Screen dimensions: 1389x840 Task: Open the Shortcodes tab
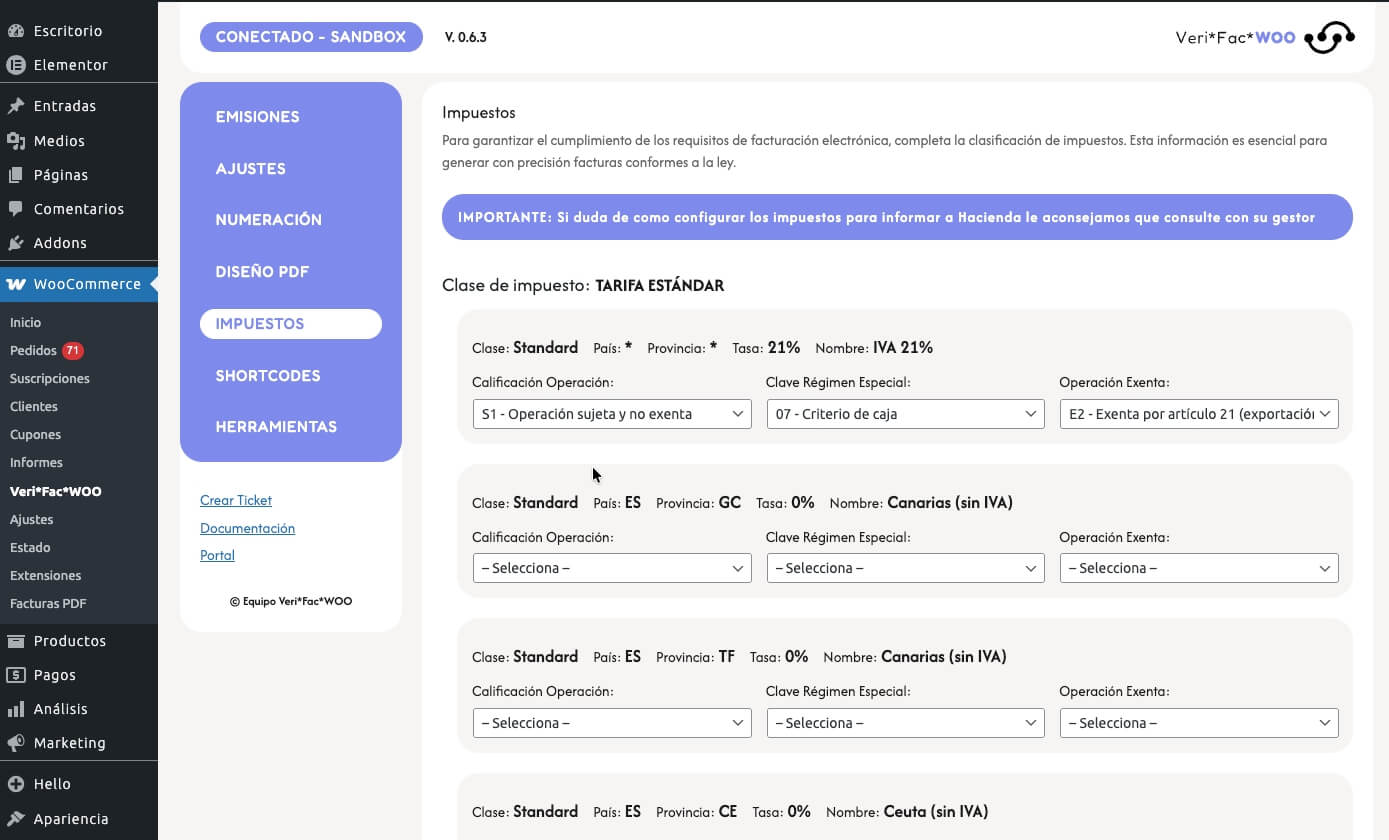pyautogui.click(x=268, y=376)
